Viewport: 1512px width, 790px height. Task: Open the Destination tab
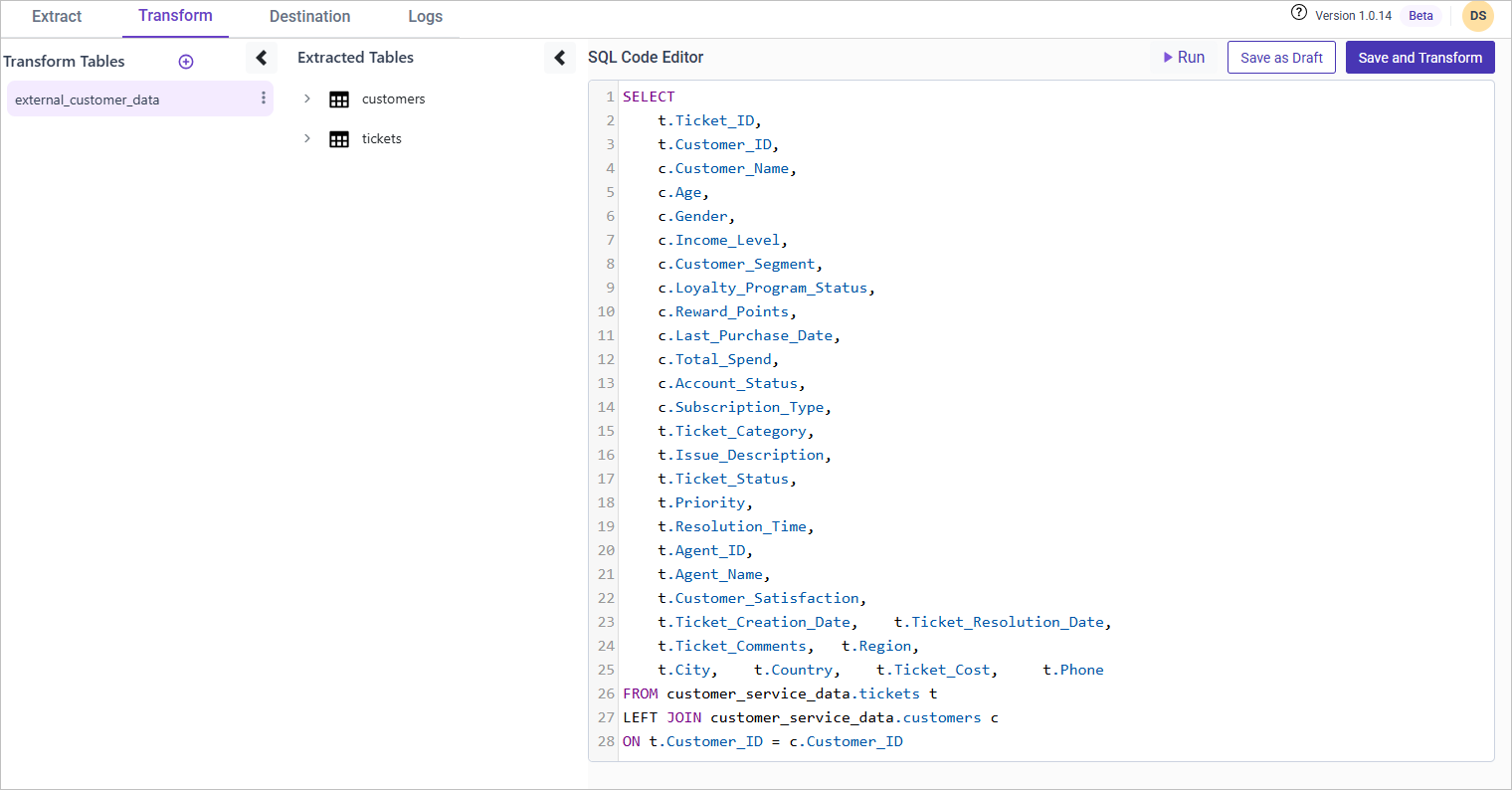[x=309, y=17]
